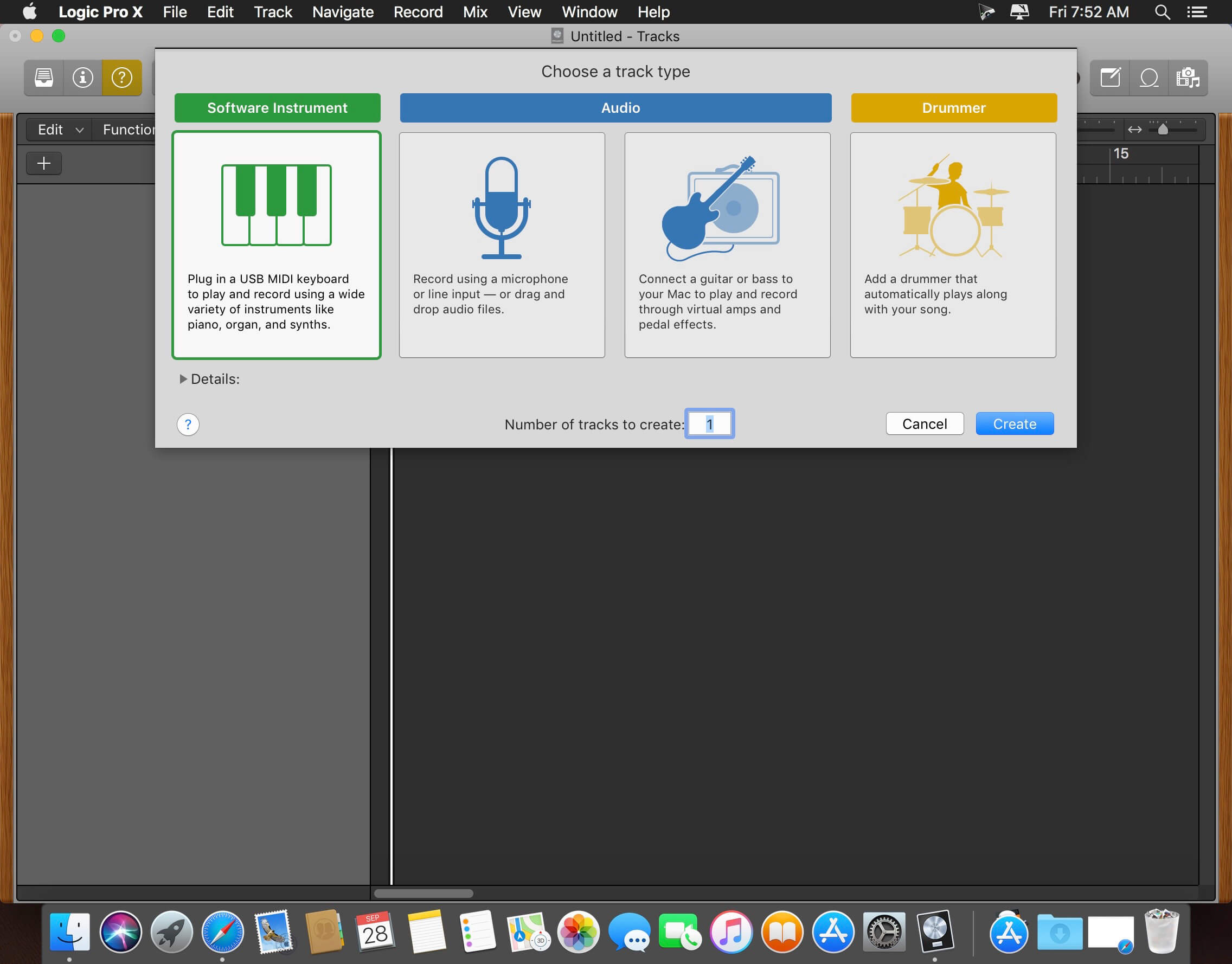Screen dimensions: 1232x964
Task: Open the Media Browser icon
Action: [x=1189, y=78]
